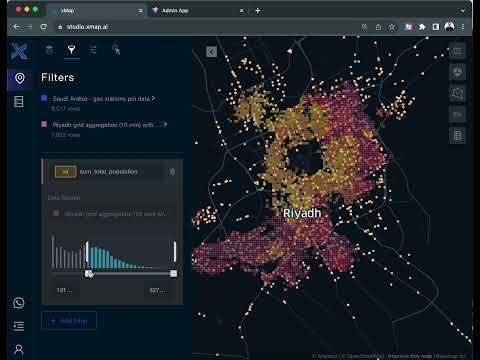
Task: Click the Riyadh map label
Action: click(302, 213)
